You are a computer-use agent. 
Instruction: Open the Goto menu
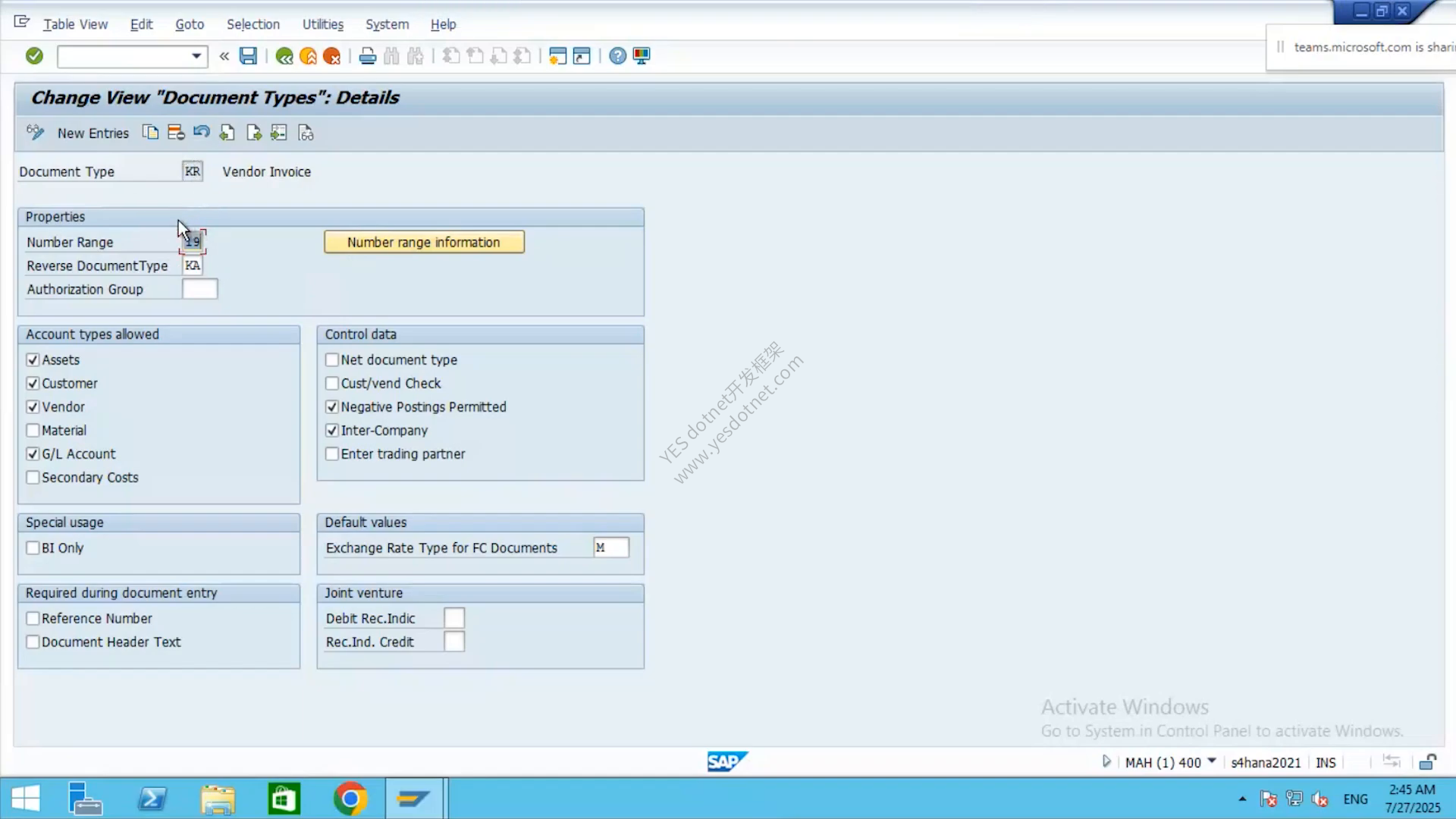[190, 24]
